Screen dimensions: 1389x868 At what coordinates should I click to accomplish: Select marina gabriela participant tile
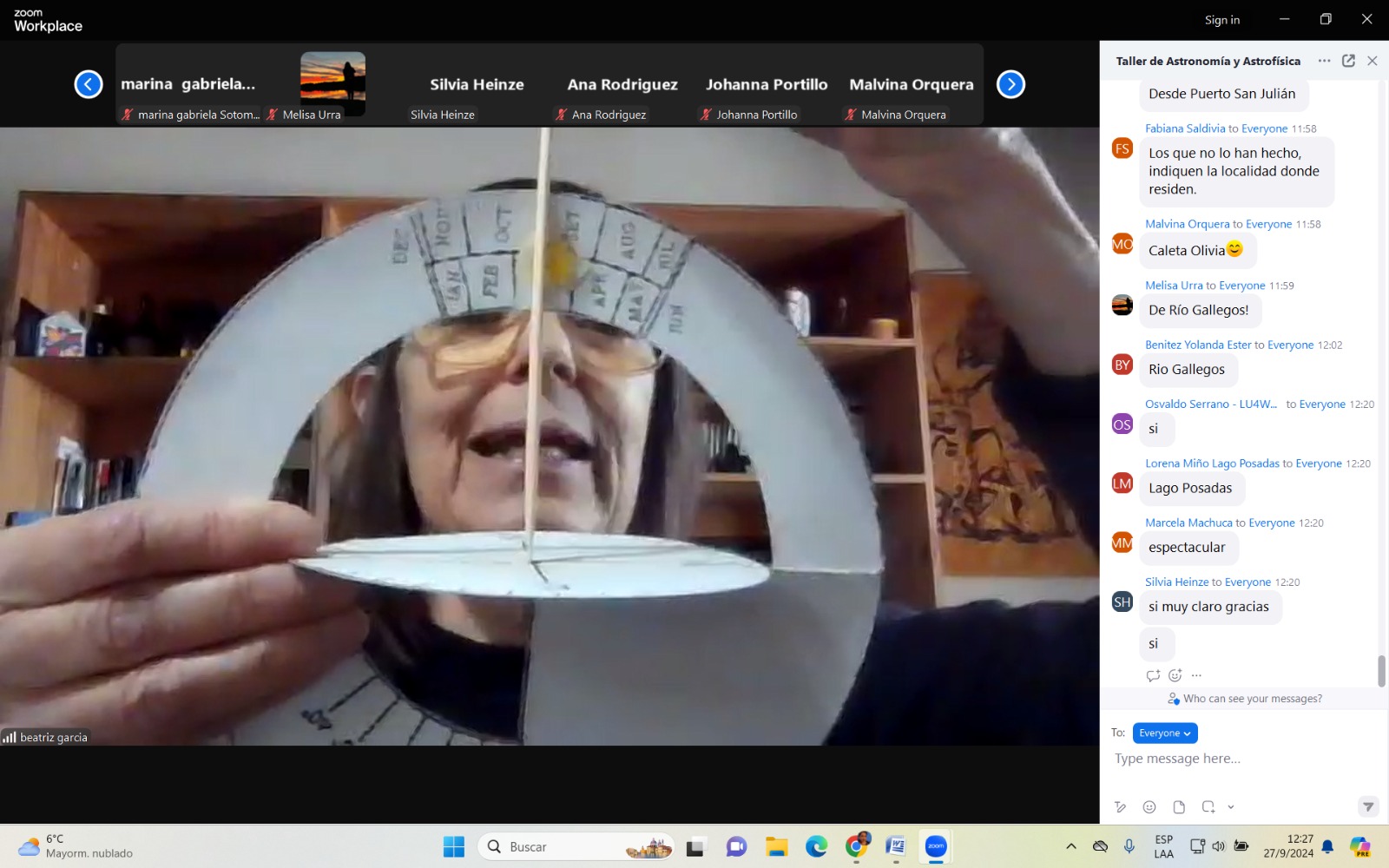tap(188, 85)
